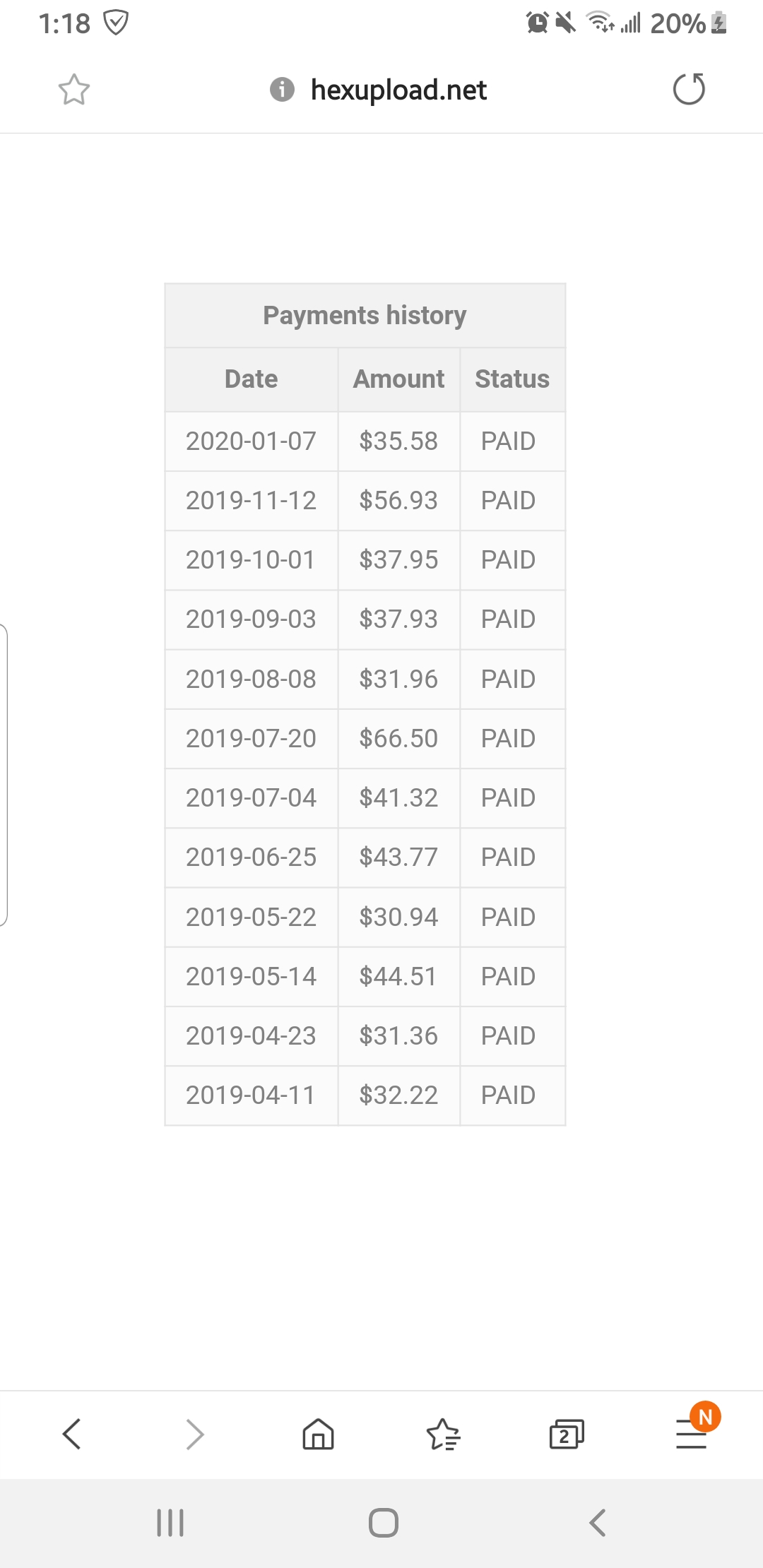Viewport: 763px width, 1568px height.
Task: Tap the 2019-04-11 date cell
Action: pyautogui.click(x=251, y=1095)
